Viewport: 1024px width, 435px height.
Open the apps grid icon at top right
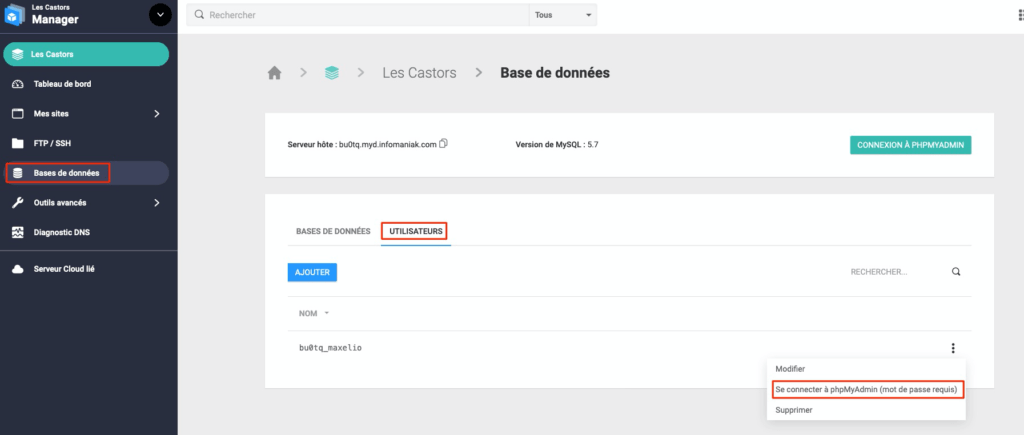[1021, 14]
